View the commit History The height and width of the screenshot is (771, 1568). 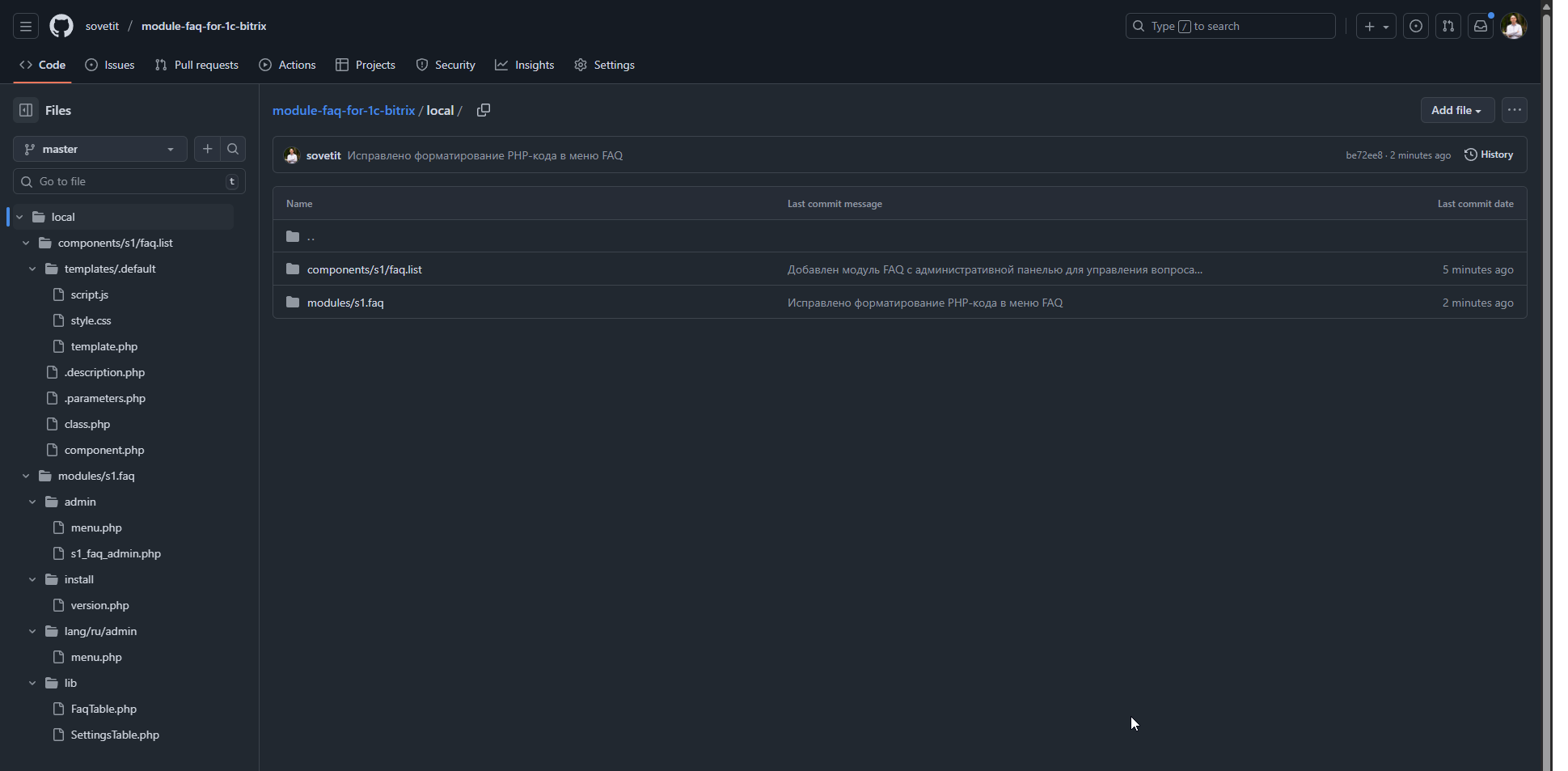click(1489, 155)
